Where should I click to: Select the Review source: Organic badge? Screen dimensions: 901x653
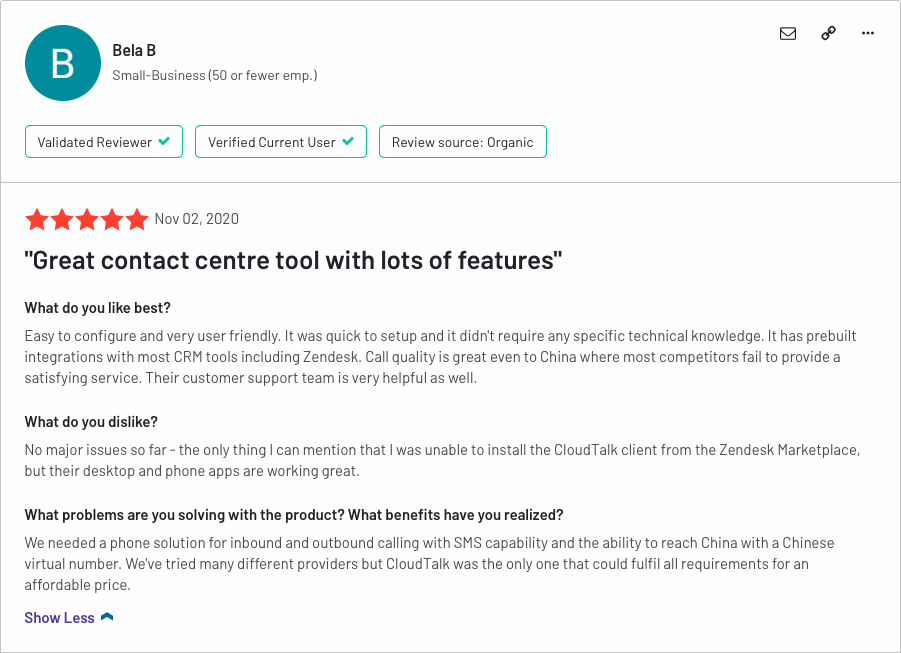[x=463, y=141]
